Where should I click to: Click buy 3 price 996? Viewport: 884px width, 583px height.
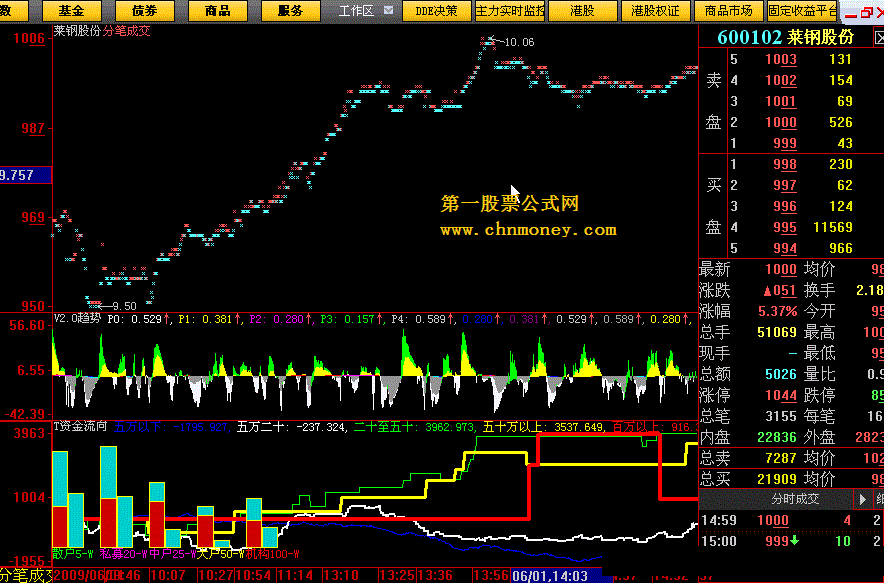pos(785,206)
